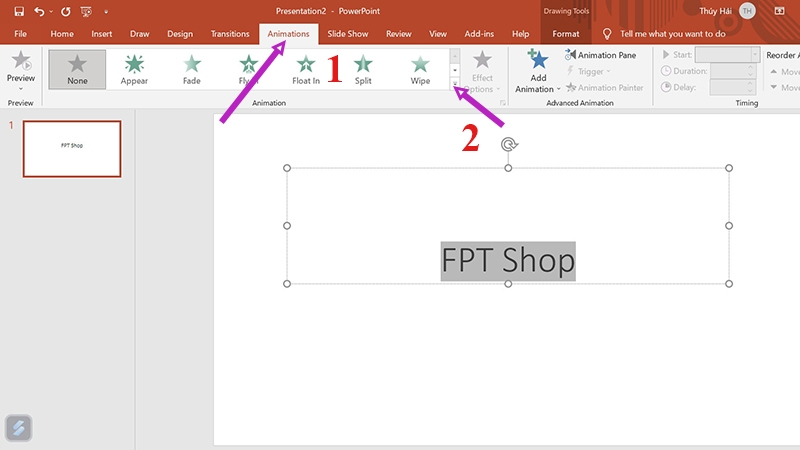Start presentation from beginning icon
This screenshot has height=450, width=800.
pyautogui.click(x=86, y=11)
